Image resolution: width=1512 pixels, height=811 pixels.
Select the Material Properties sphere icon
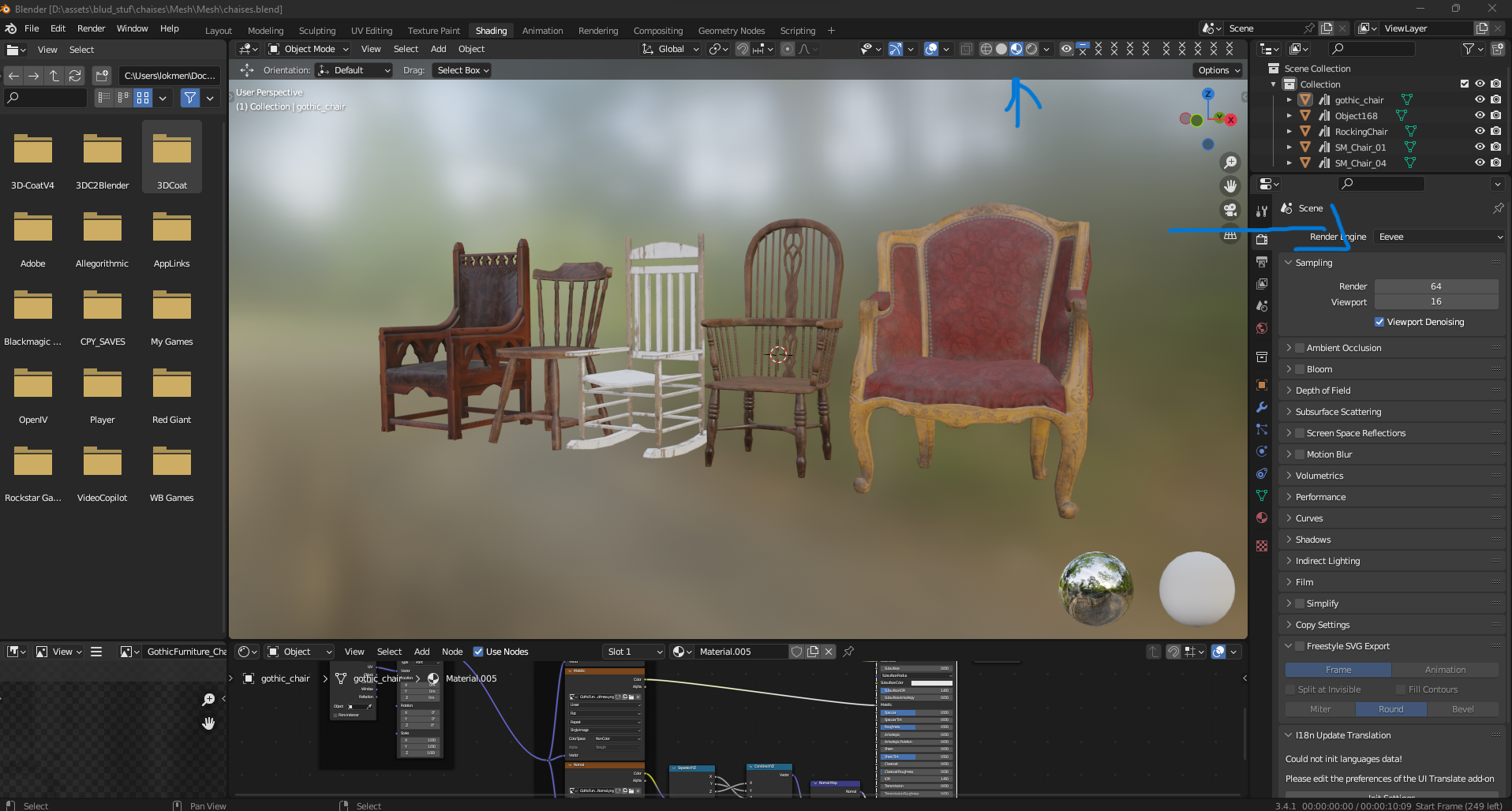1262,518
